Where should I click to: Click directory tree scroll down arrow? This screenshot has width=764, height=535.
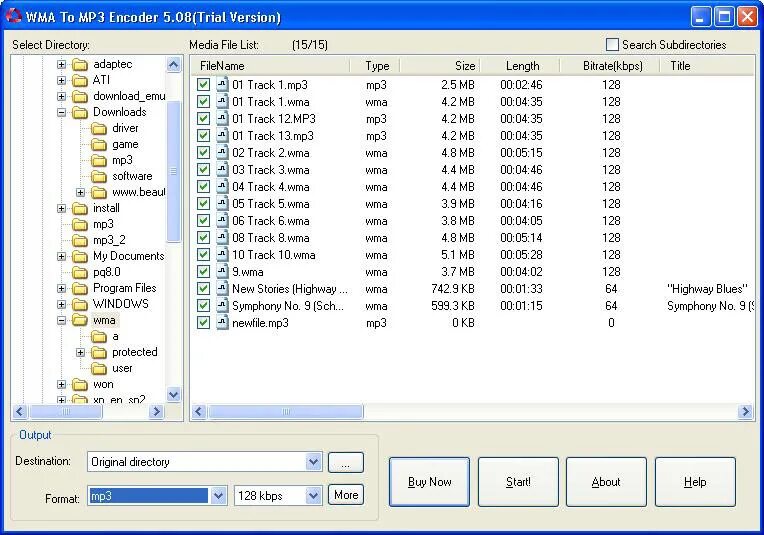[x=173, y=394]
